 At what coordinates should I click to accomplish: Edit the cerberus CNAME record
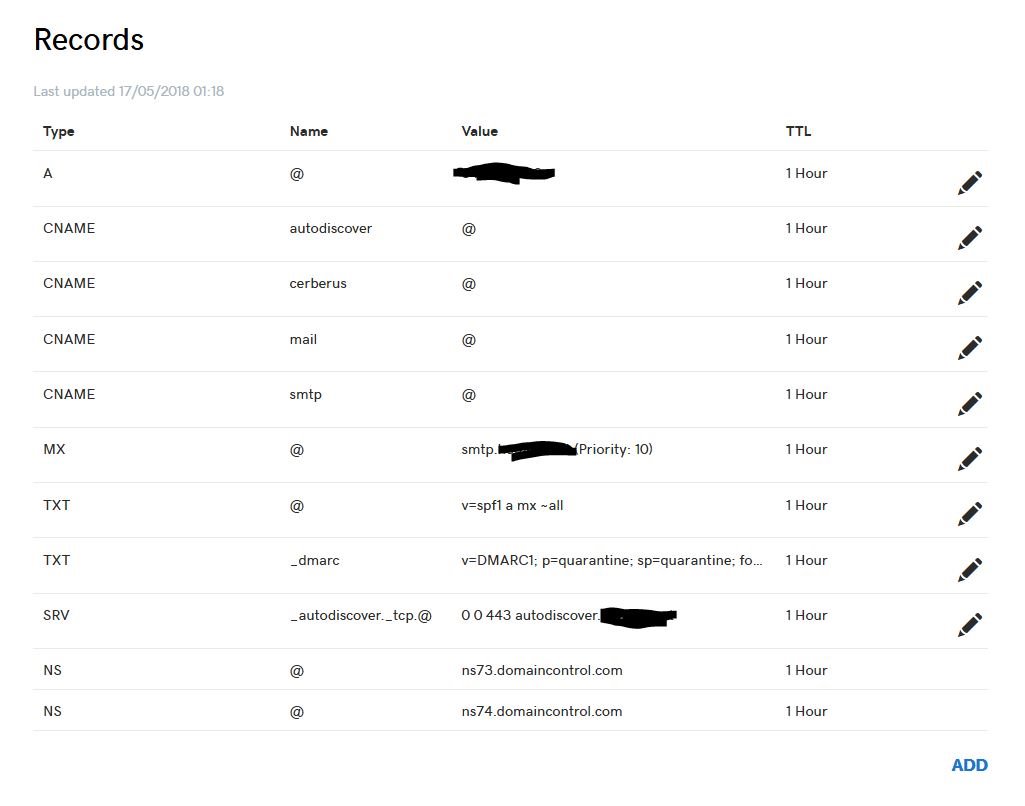[970, 293]
